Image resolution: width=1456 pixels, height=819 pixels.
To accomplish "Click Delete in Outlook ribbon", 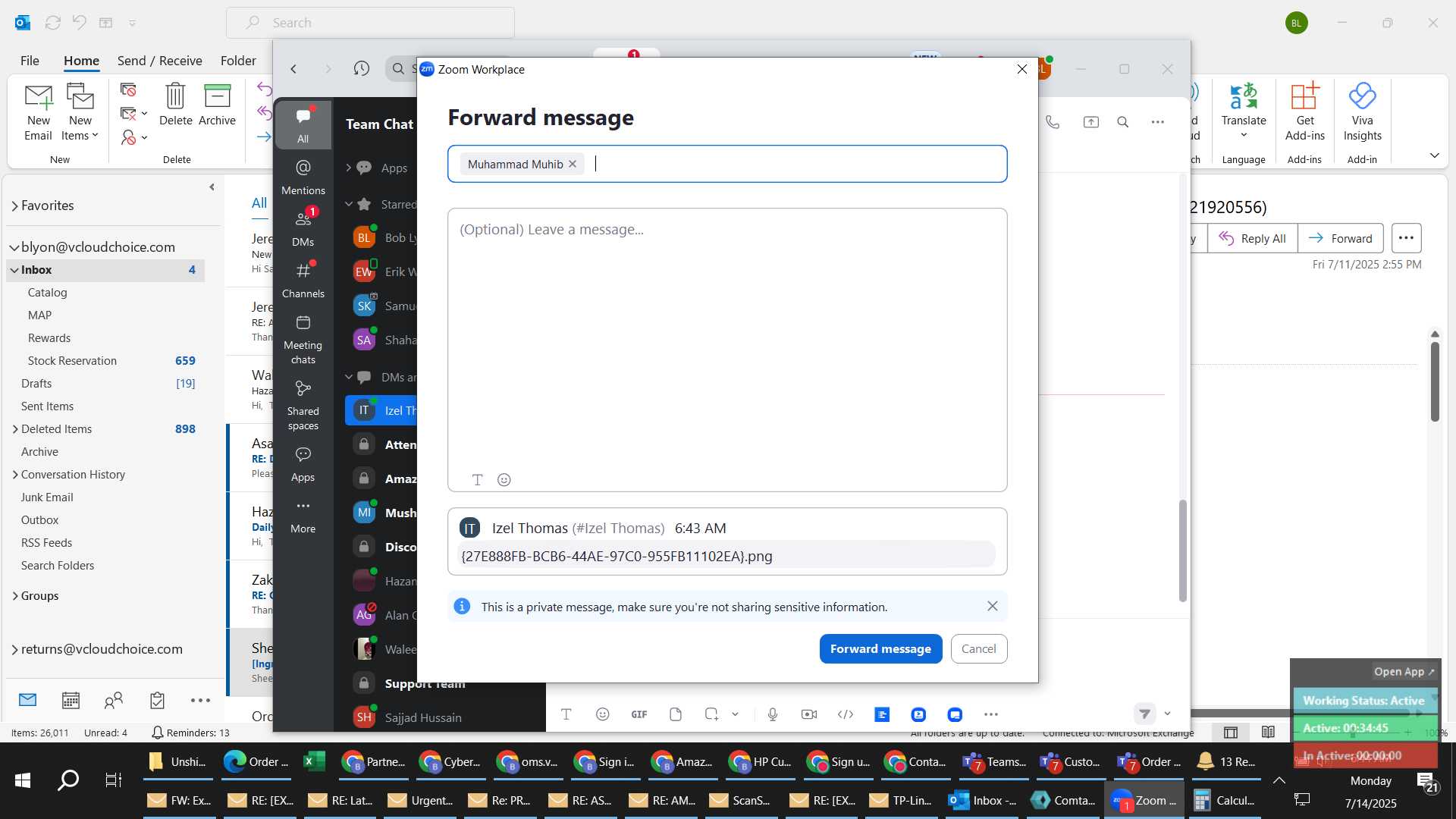I will tap(175, 105).
